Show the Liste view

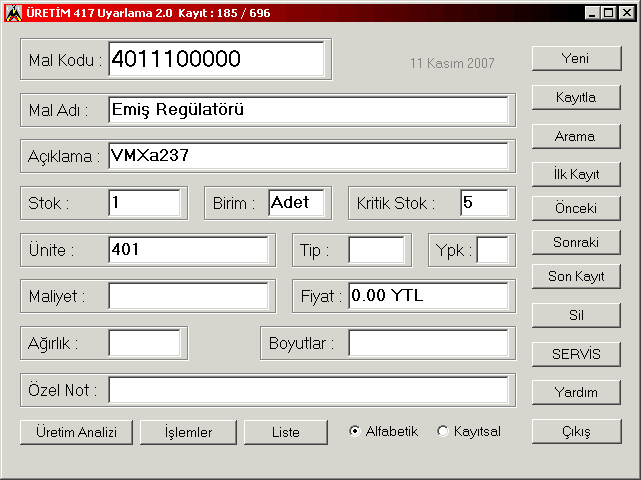point(285,432)
